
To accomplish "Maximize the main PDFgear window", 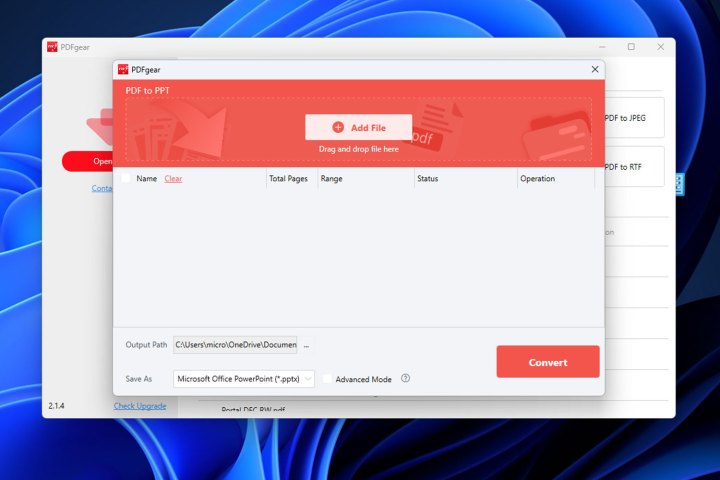I will (631, 47).
